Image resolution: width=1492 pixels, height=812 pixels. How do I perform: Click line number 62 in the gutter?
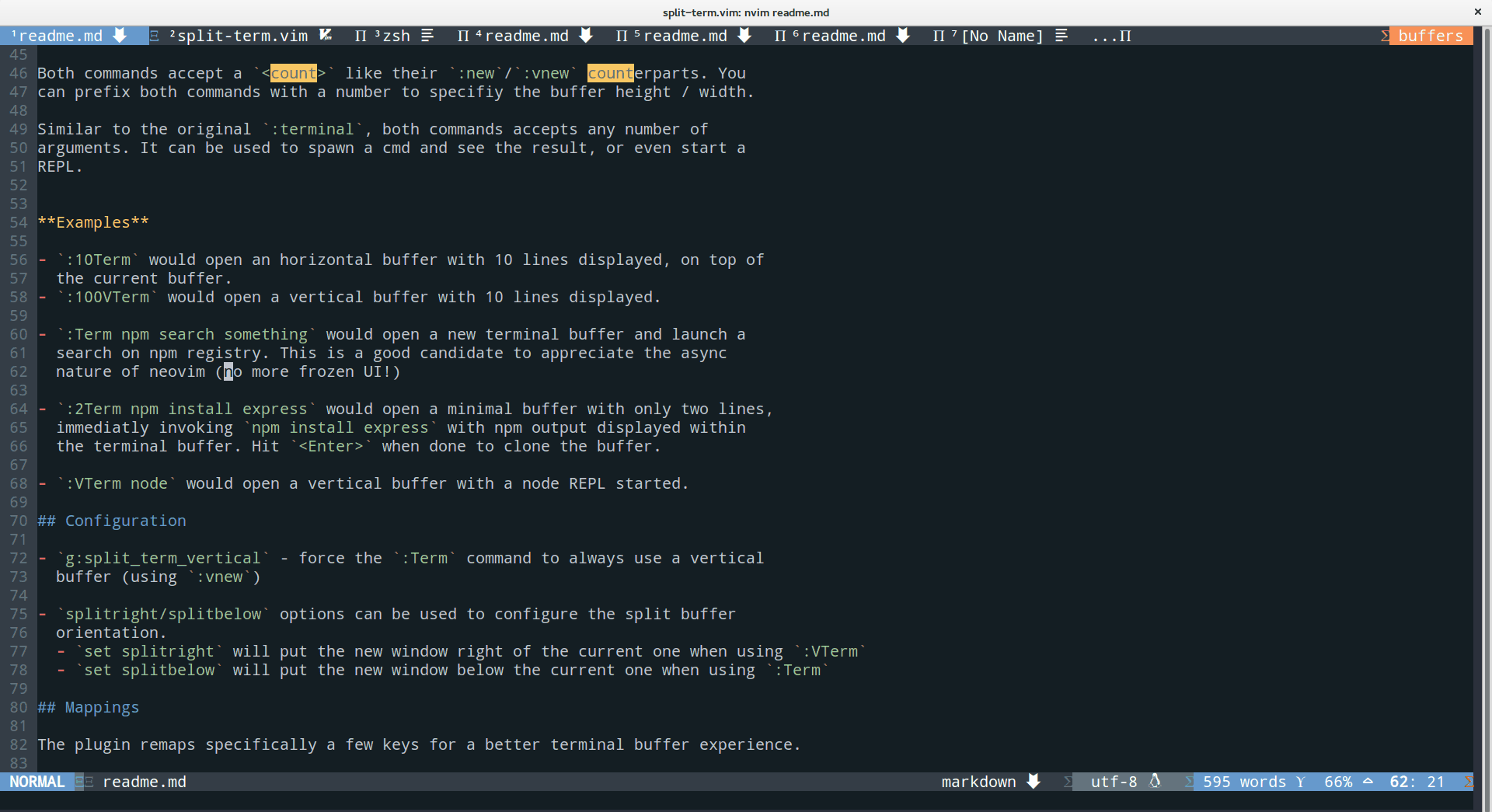click(19, 371)
